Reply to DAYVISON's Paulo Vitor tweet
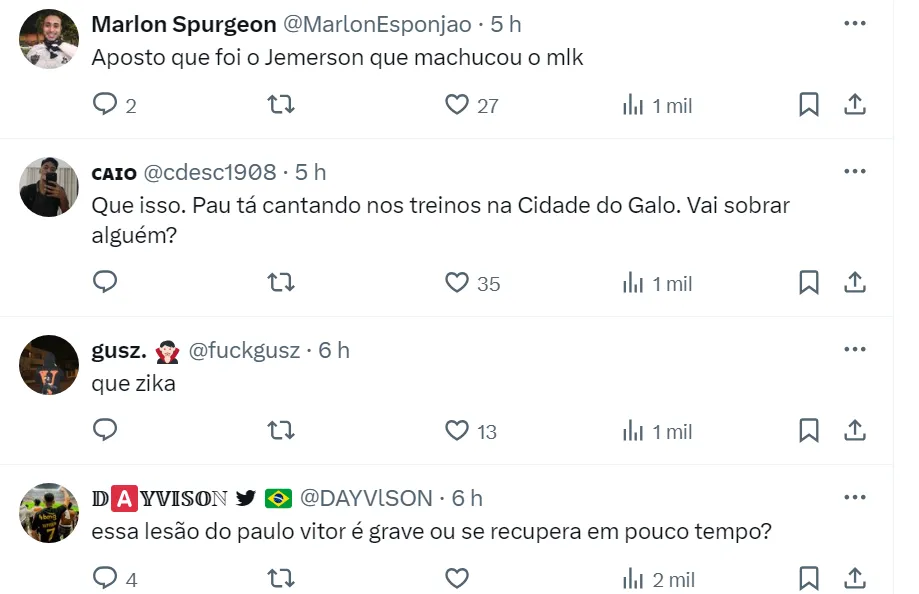The image size is (919, 594). point(105,578)
